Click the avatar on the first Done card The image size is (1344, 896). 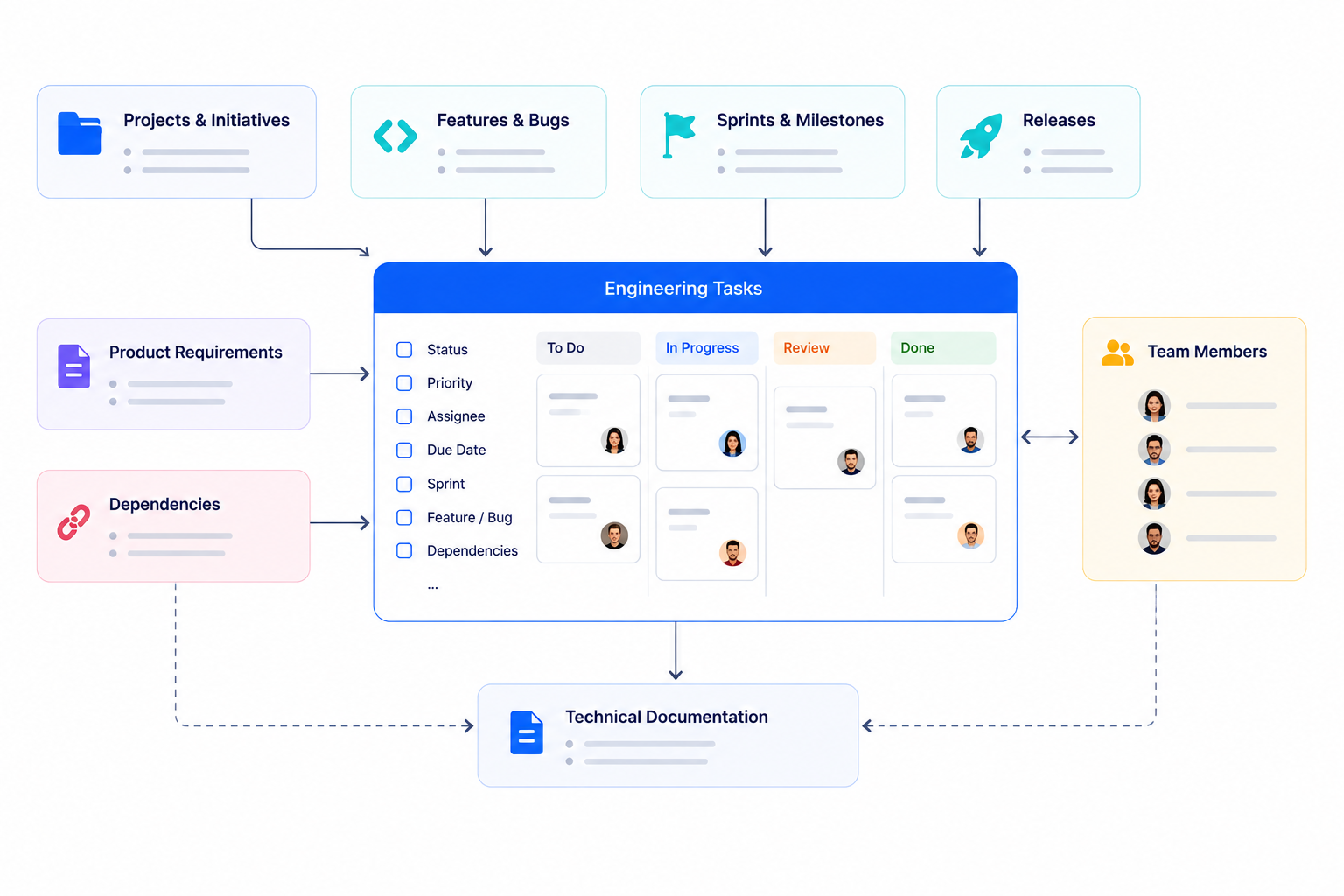pyautogui.click(x=971, y=440)
